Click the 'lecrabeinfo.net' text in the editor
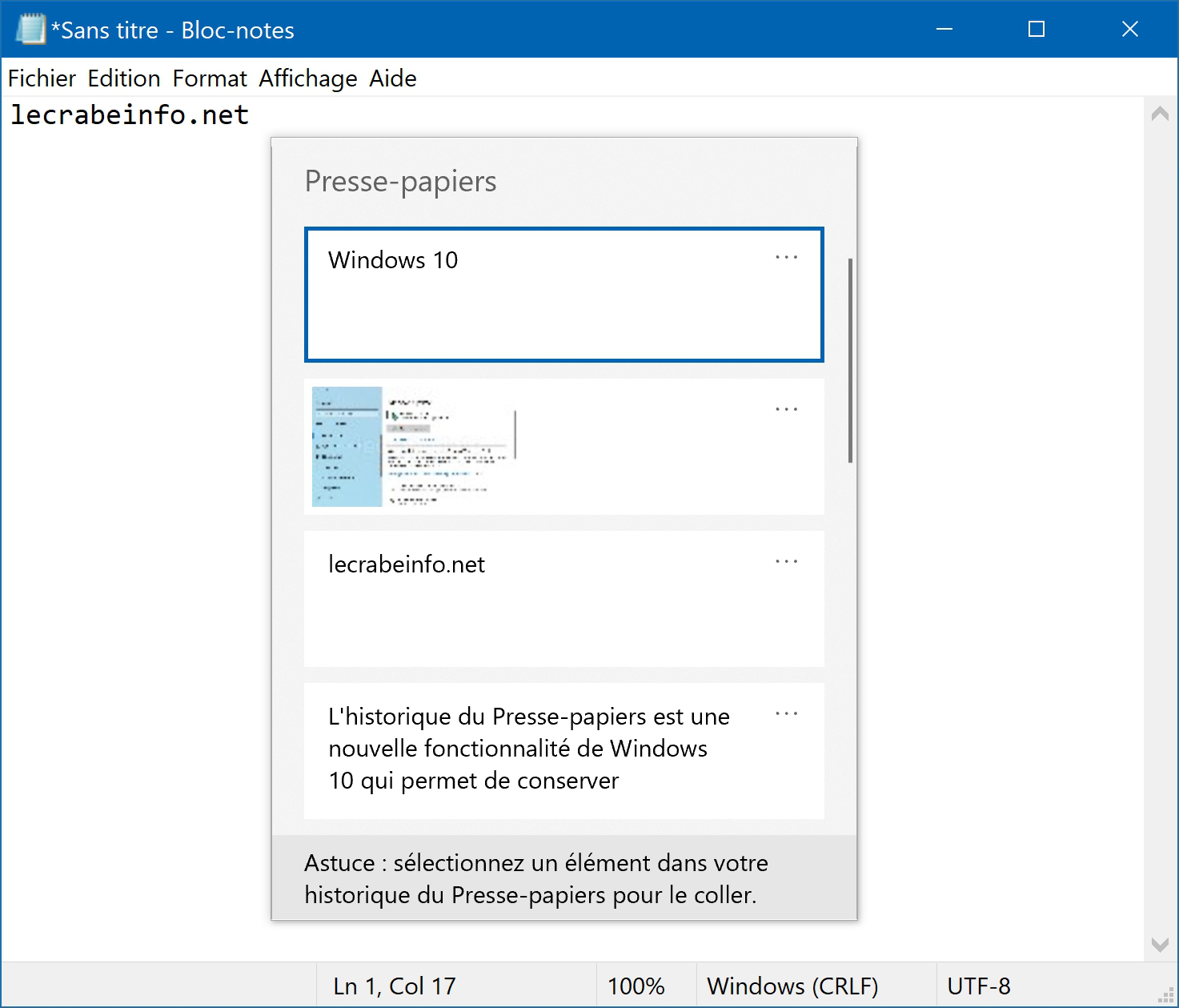This screenshot has height=1008, width=1179. click(x=130, y=115)
